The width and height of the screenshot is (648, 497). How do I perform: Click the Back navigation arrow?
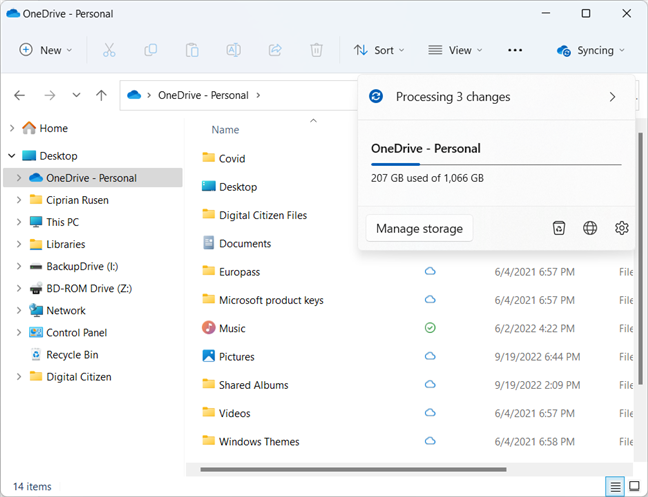[19, 95]
